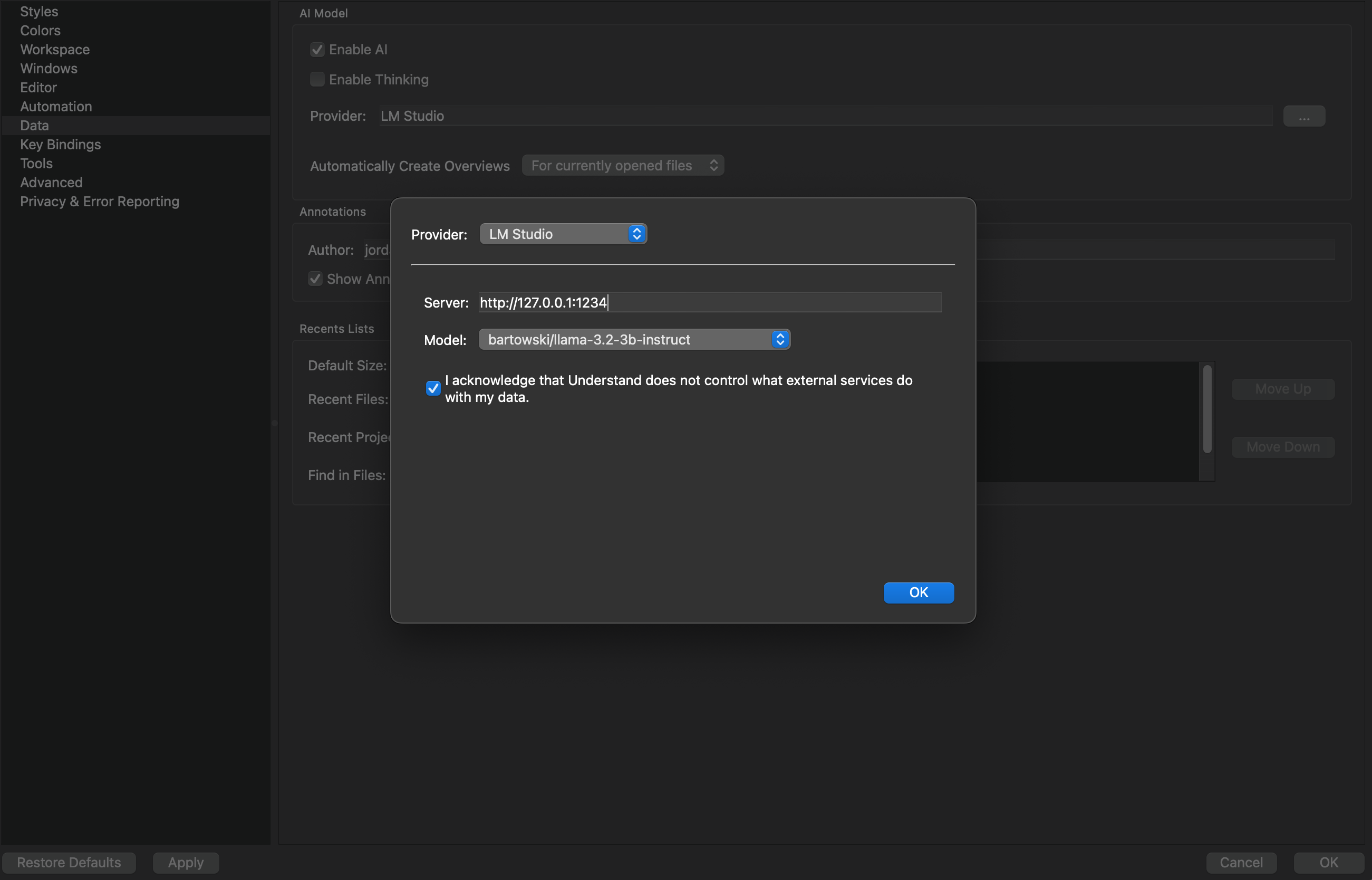Toggle the Show Annotations checkbox
This screenshot has height=880, width=1372.
[x=315, y=279]
